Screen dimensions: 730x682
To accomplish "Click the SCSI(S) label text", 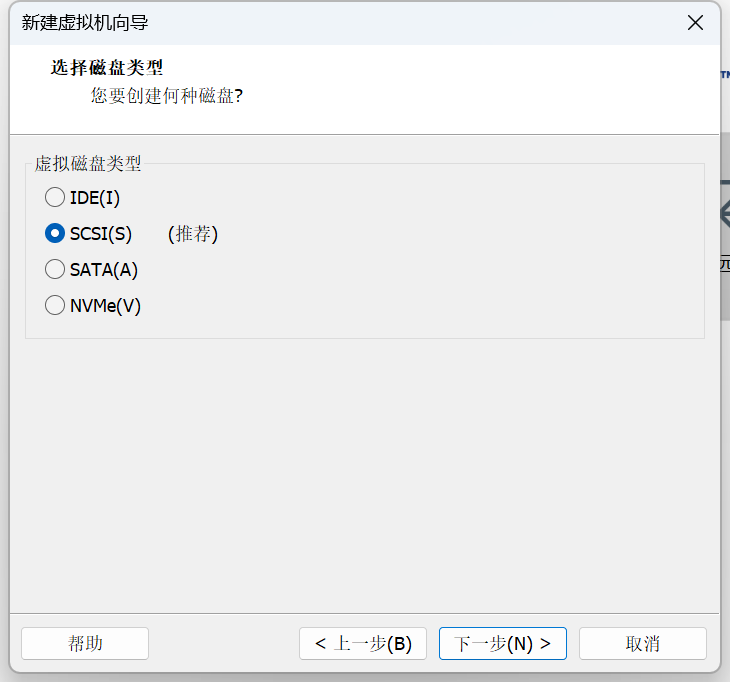I will click(x=100, y=234).
